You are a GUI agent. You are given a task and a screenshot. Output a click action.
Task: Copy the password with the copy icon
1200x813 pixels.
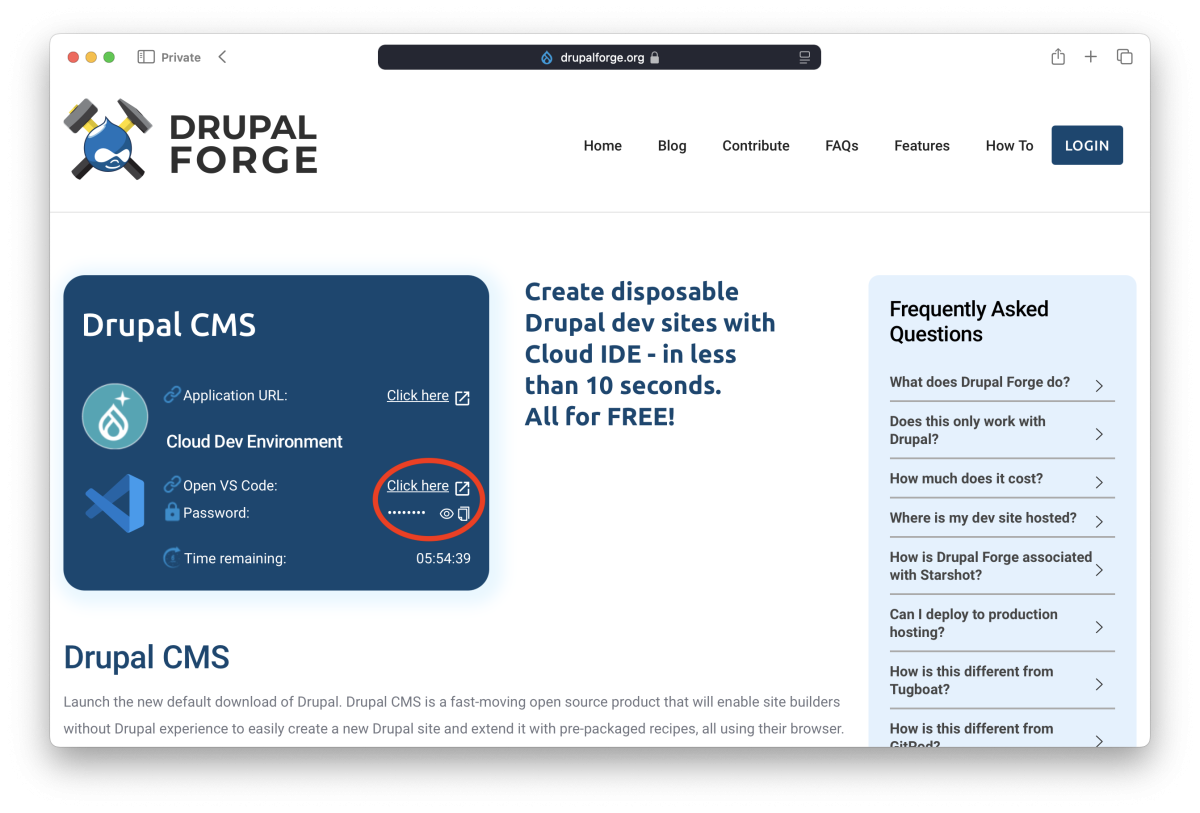464,514
